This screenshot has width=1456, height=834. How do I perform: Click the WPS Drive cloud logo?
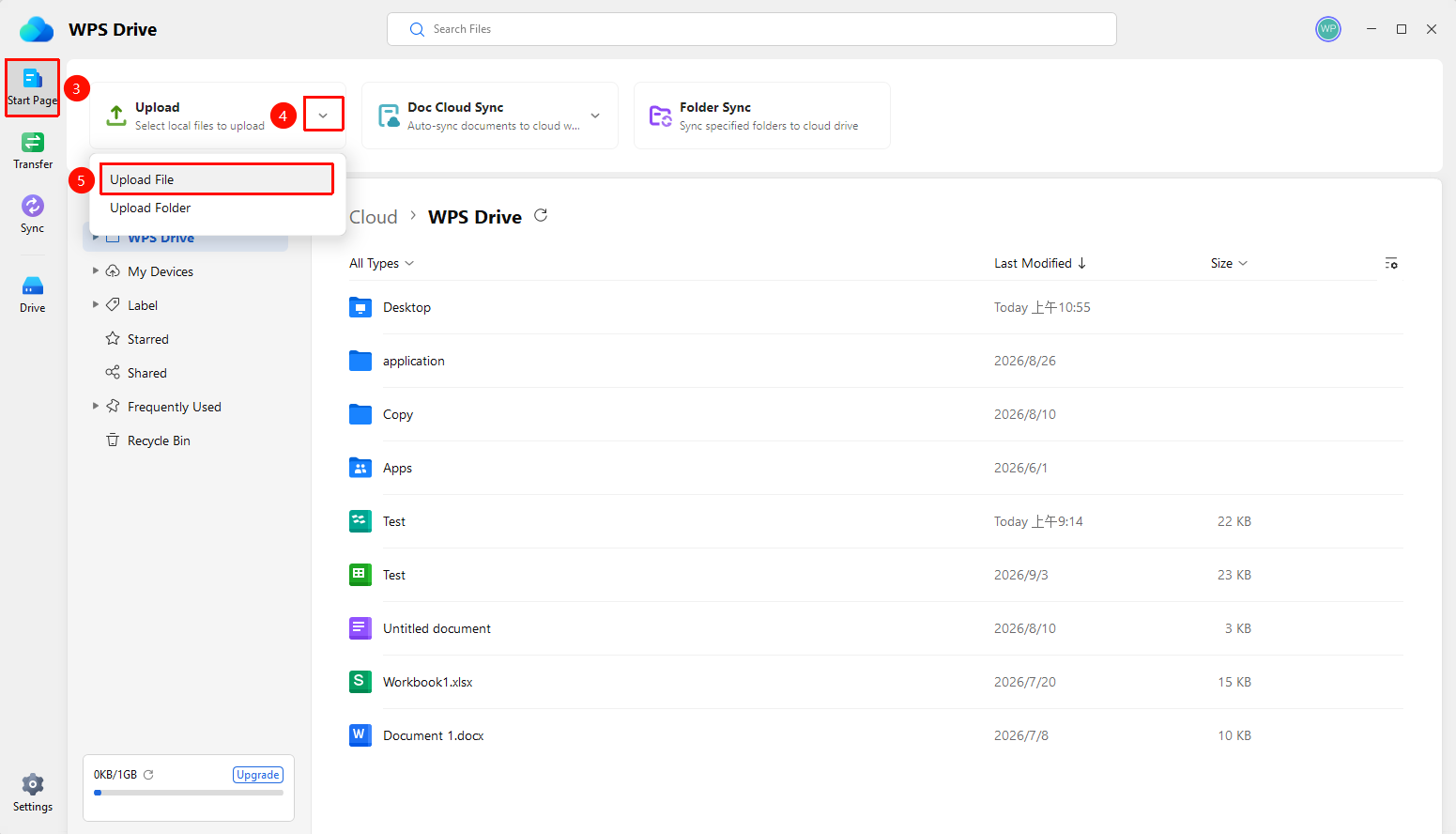tap(37, 29)
